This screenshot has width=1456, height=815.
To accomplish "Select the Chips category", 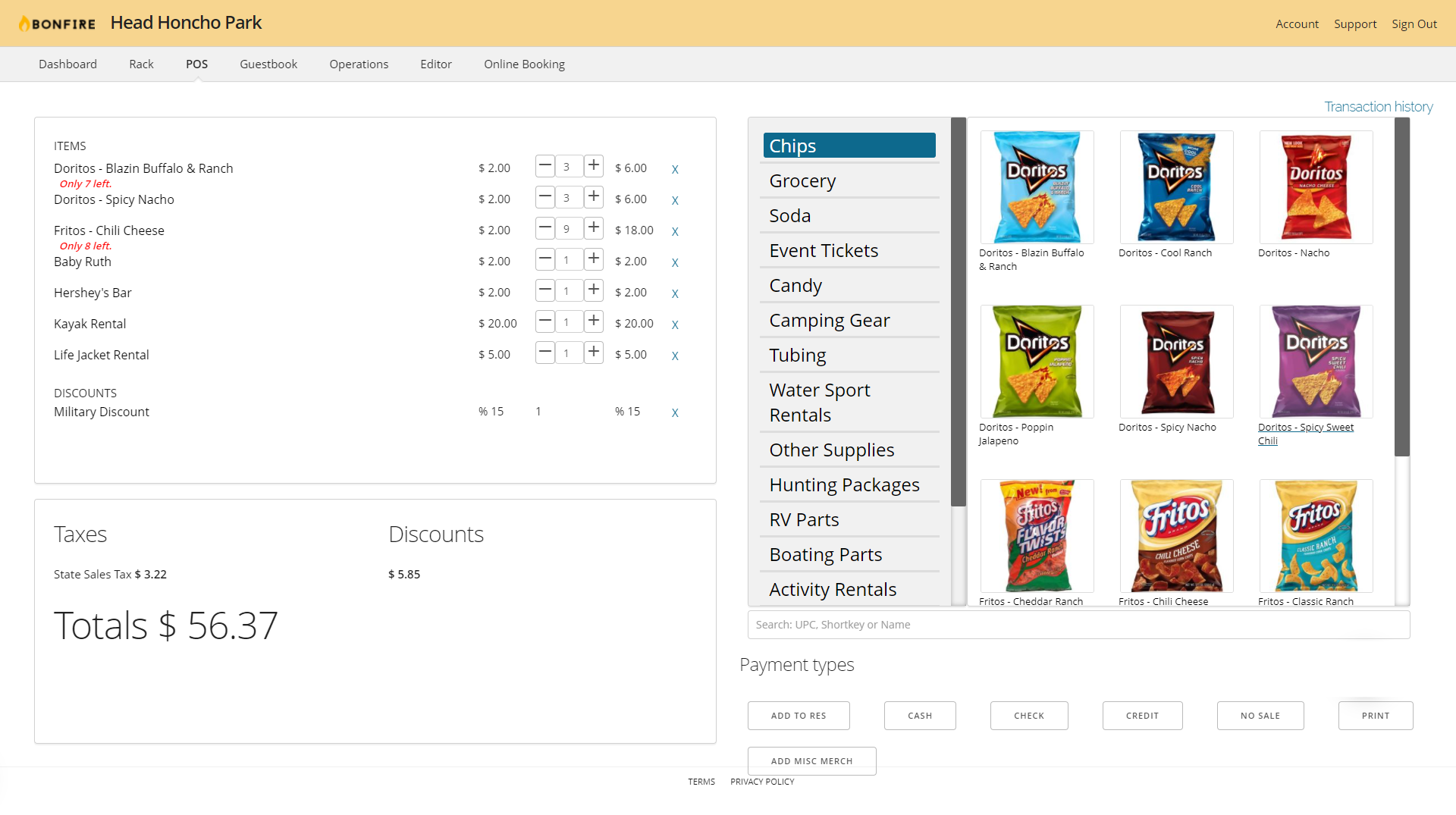I will (x=849, y=146).
